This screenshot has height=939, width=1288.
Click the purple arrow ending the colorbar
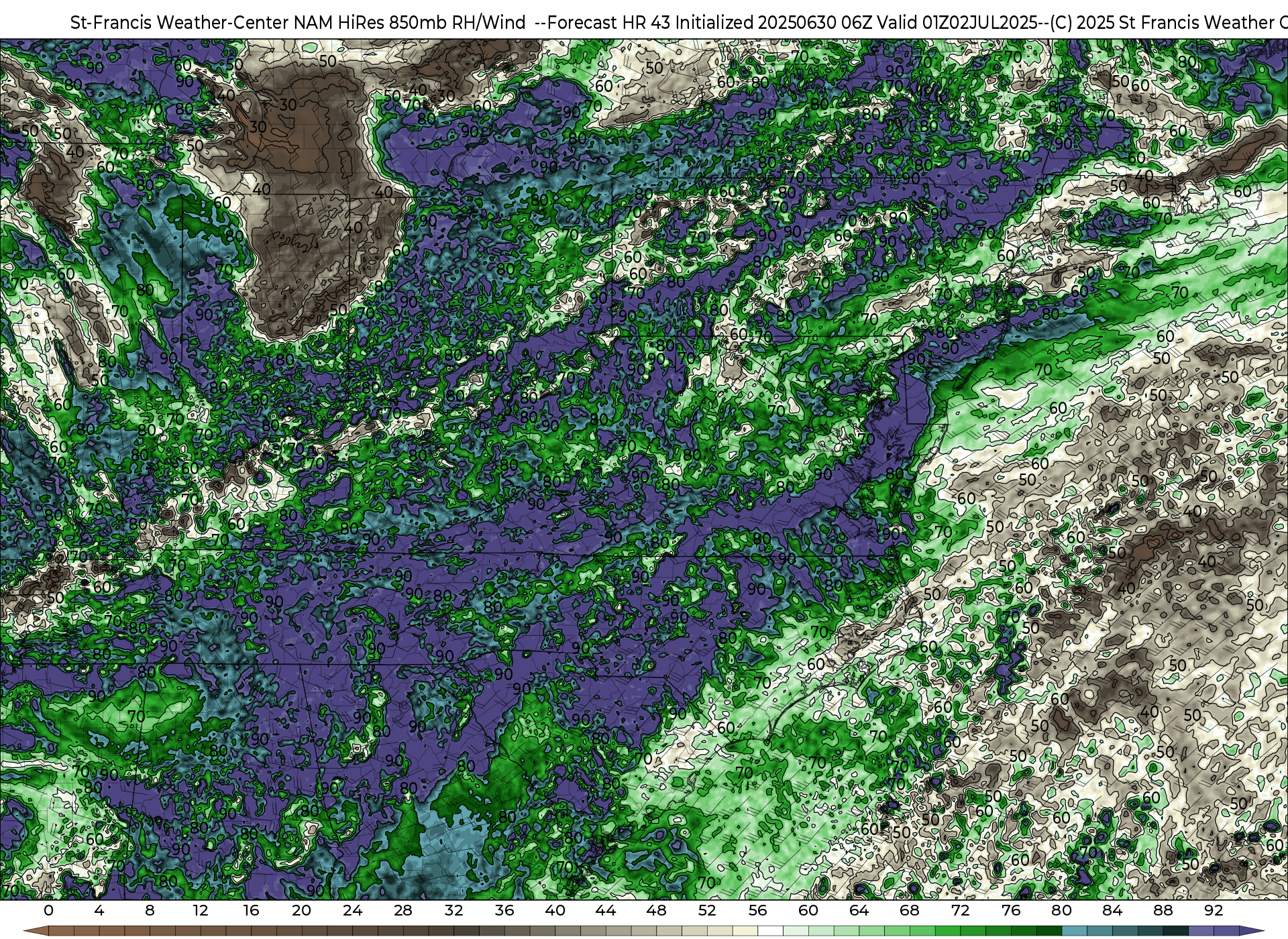pyautogui.click(x=1250, y=931)
